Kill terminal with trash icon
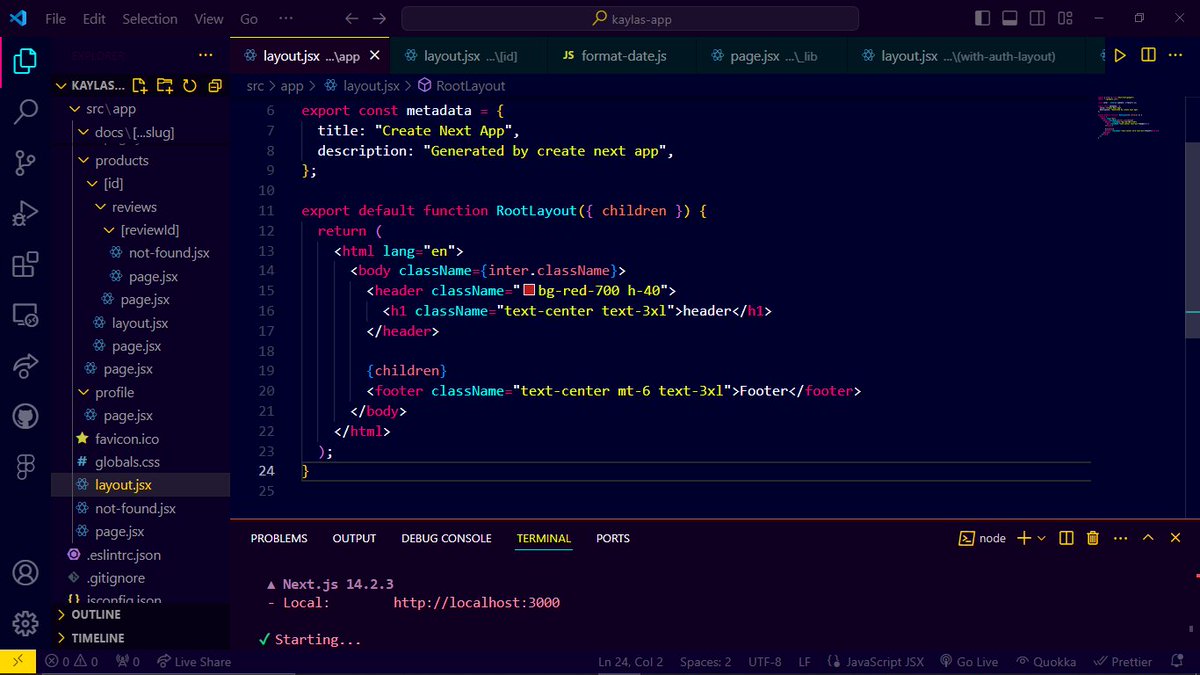 (x=1093, y=538)
